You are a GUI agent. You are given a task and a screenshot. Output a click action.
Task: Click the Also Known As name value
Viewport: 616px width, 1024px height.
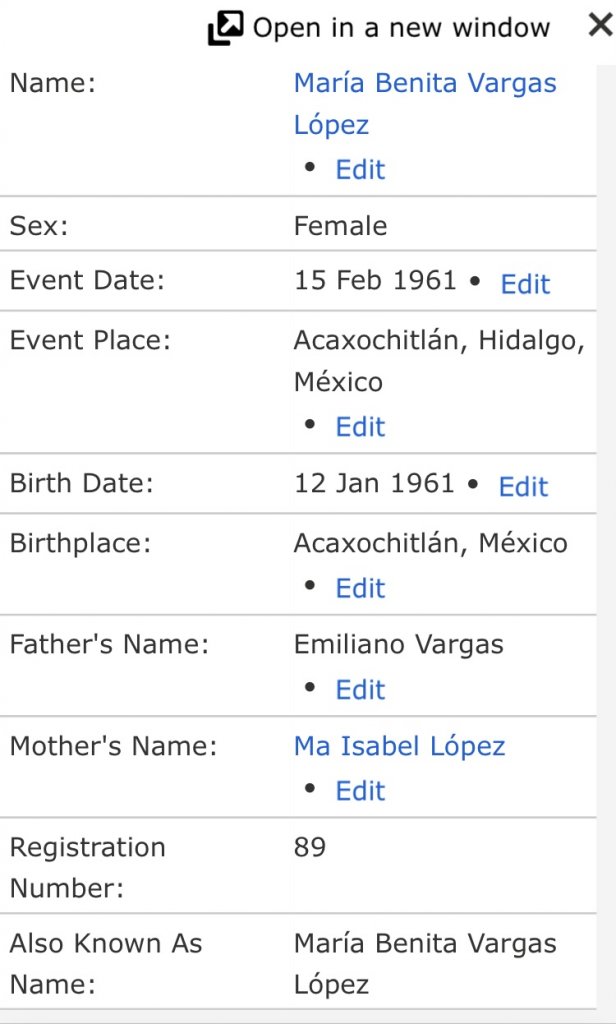[424, 944]
